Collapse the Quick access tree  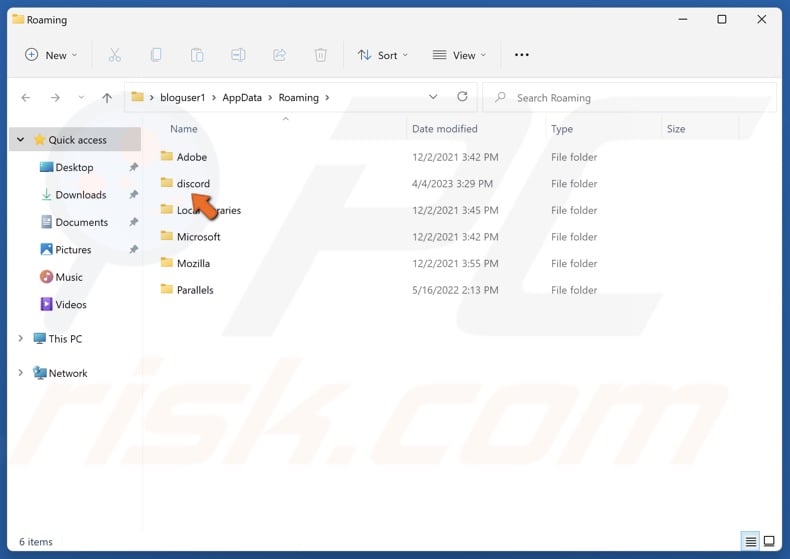(21, 139)
